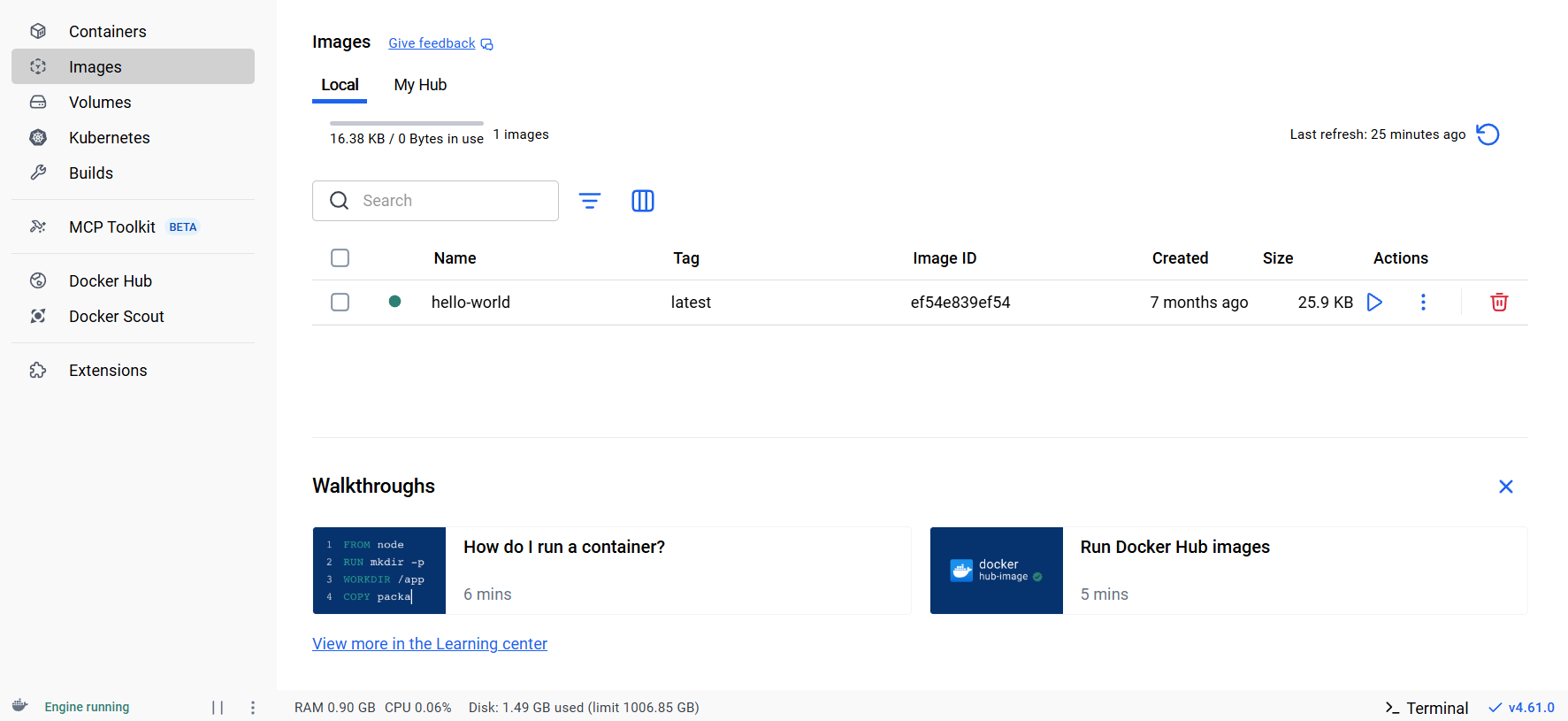Click the Dockerfile code thumbnail
This screenshot has height=721, width=1568.
(x=379, y=571)
